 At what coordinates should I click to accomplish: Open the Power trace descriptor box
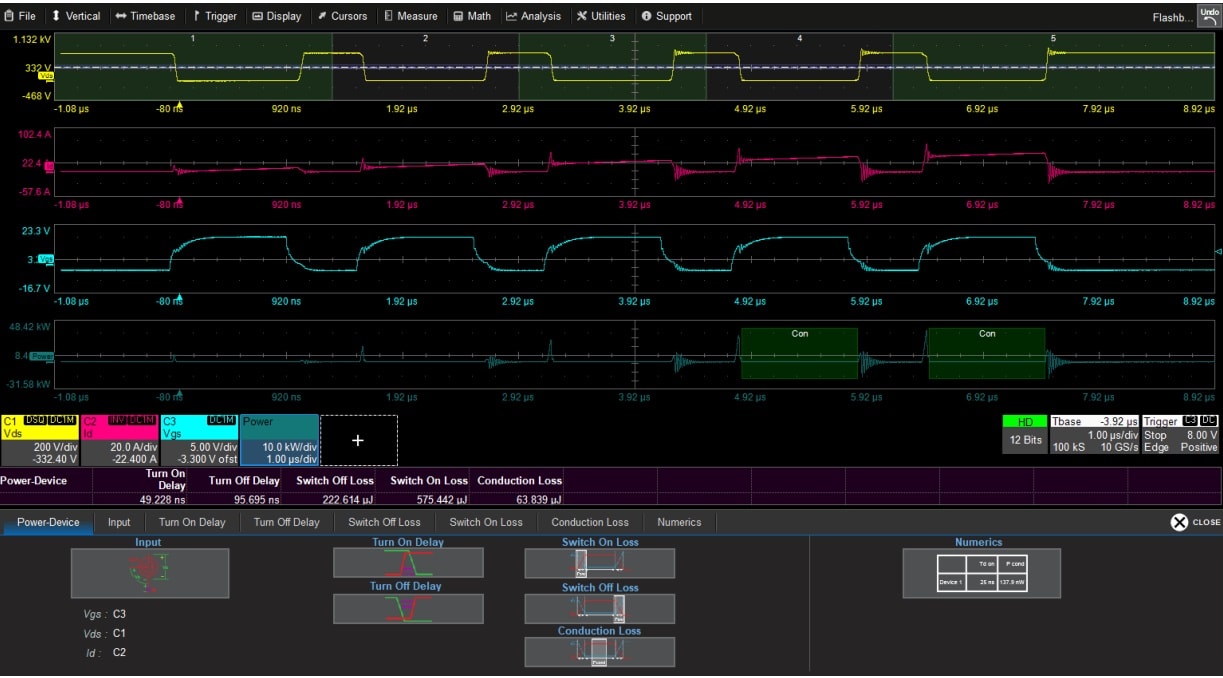pos(279,440)
